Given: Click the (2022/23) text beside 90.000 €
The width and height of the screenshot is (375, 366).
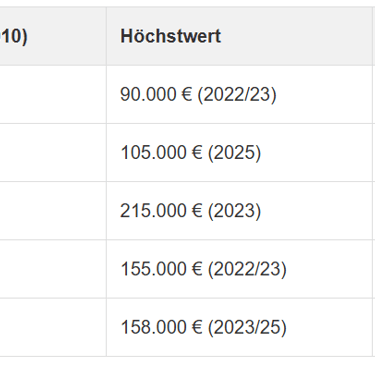Looking at the screenshot, I should [x=237, y=95].
